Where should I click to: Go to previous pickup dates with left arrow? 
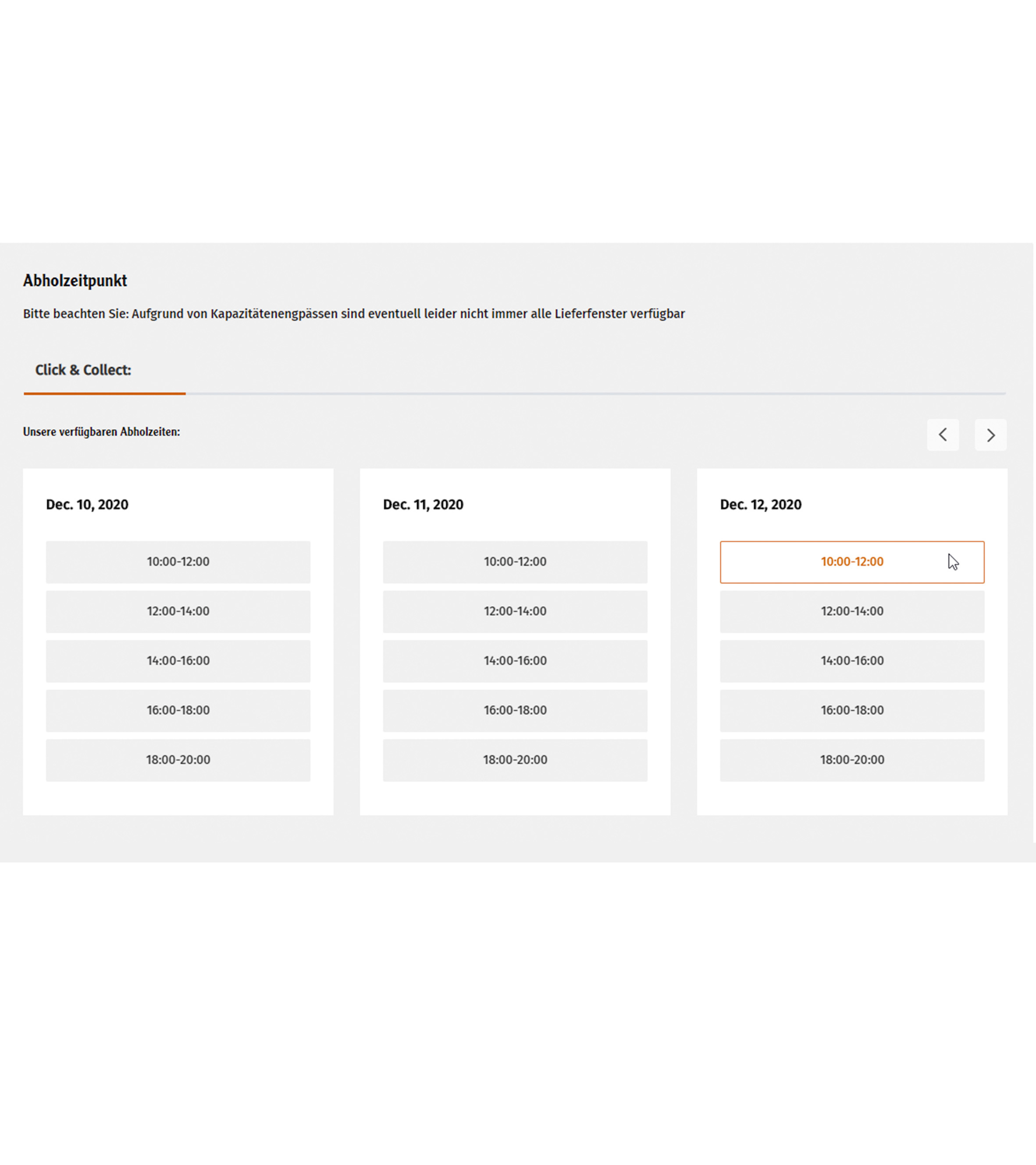943,435
